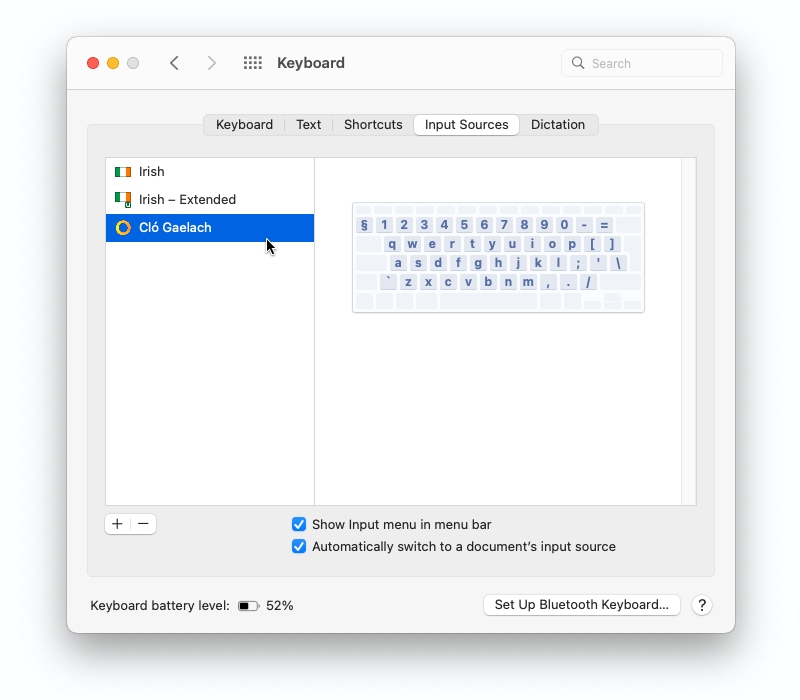Viewport: 800px width, 700px height.
Task: Open the Dictation tab
Action: pos(559,124)
